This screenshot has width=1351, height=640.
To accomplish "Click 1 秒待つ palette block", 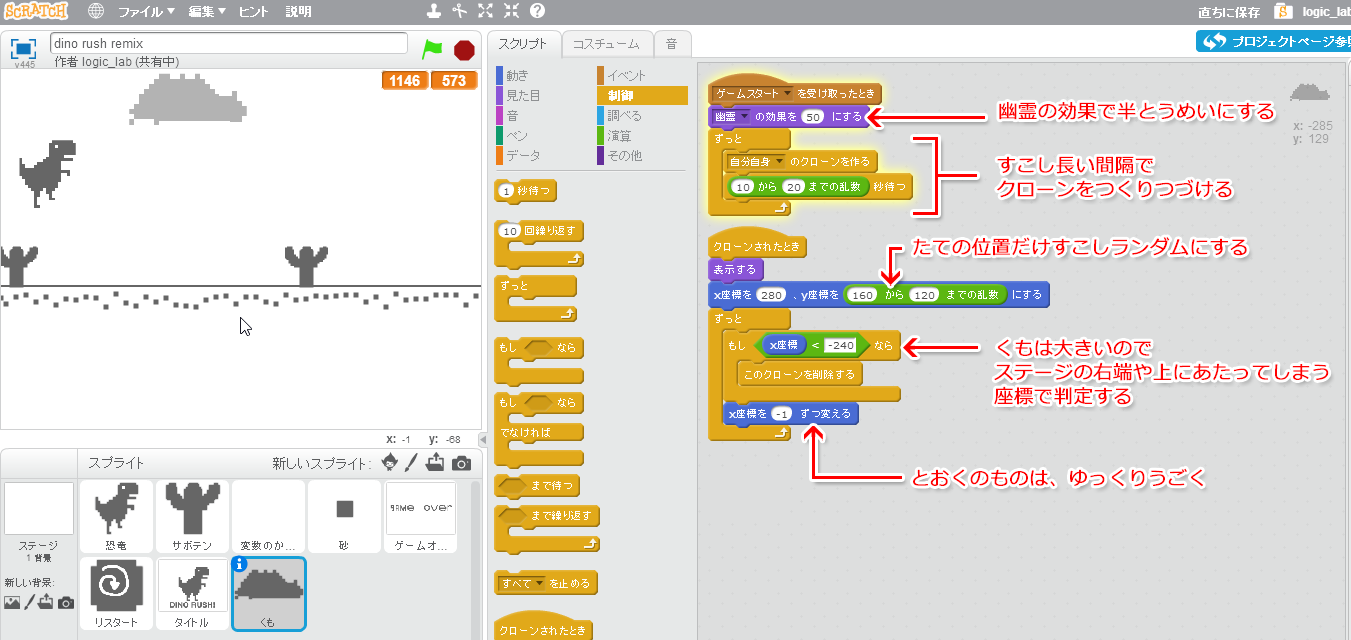I will 526,190.
